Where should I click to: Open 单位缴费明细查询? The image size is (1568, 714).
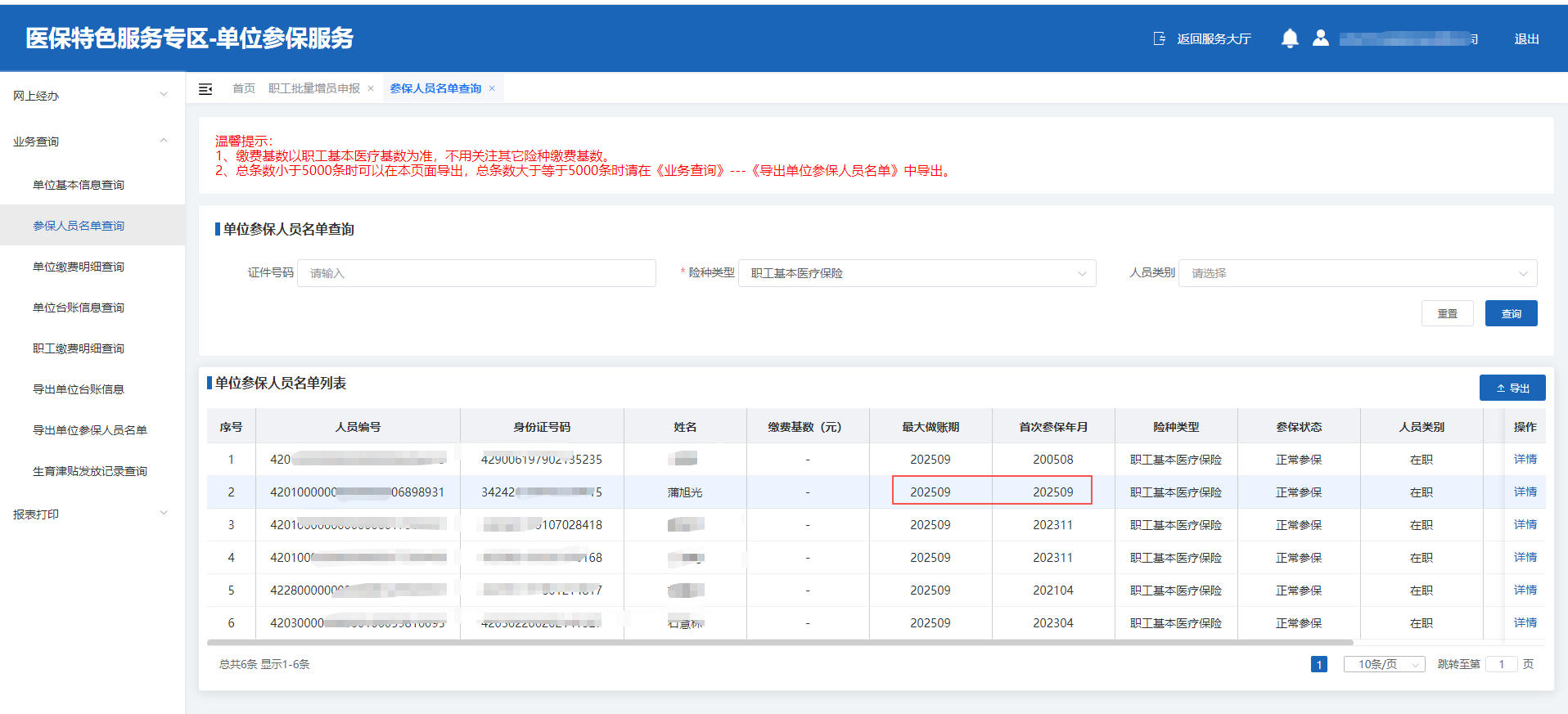coord(79,267)
